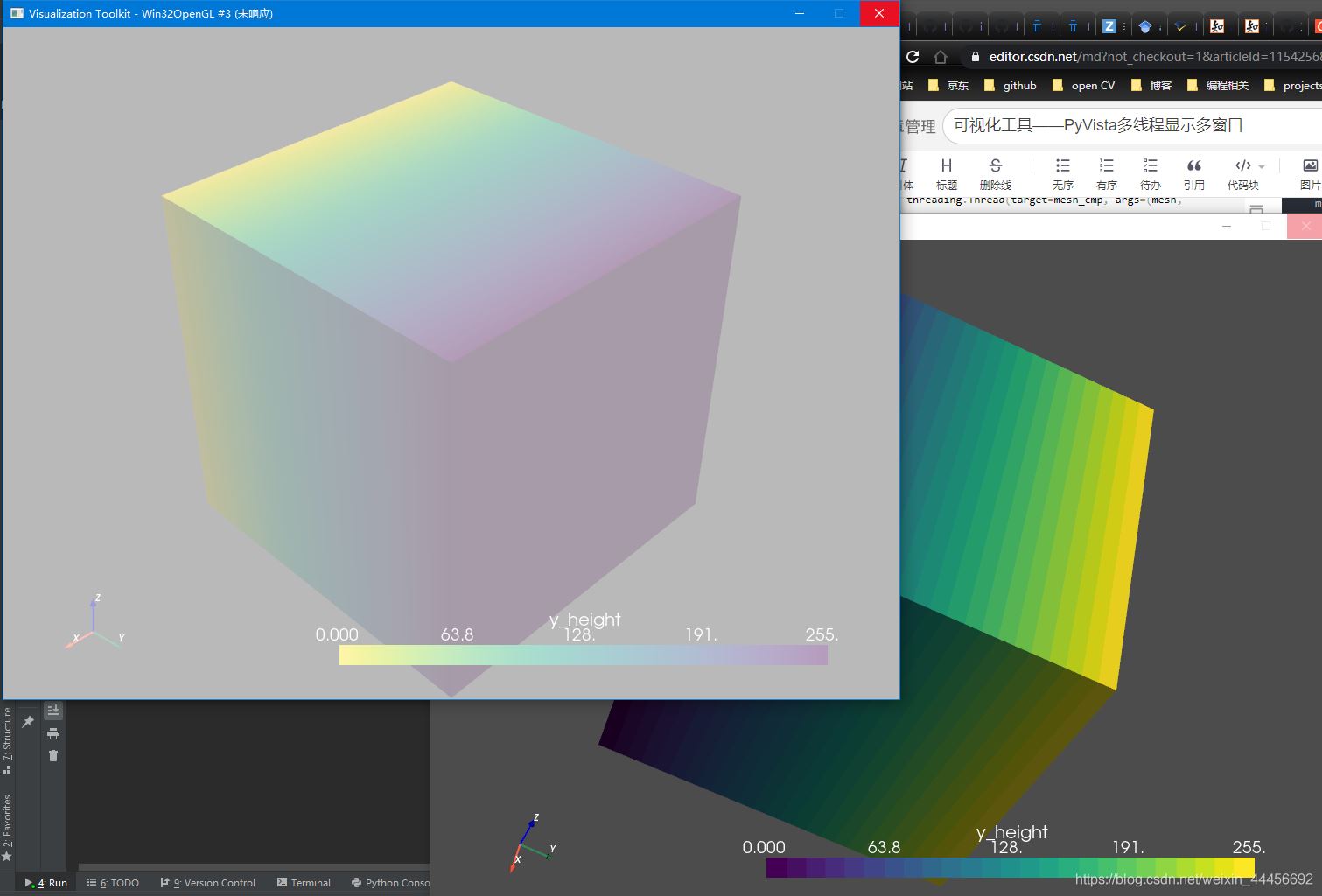Screen dimensions: 1322x896
Task: Click the y_height color bar in VTK window
Action: 583,654
